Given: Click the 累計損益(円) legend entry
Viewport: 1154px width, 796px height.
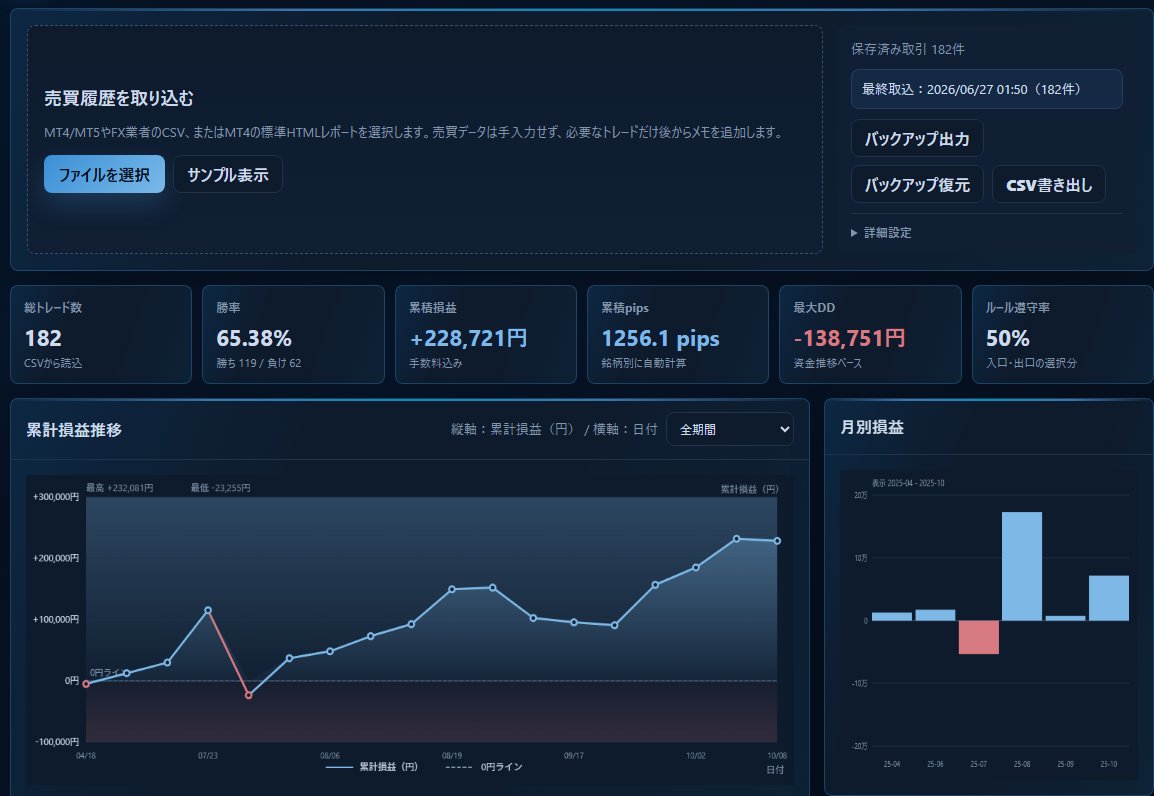Looking at the screenshot, I should click(372, 767).
